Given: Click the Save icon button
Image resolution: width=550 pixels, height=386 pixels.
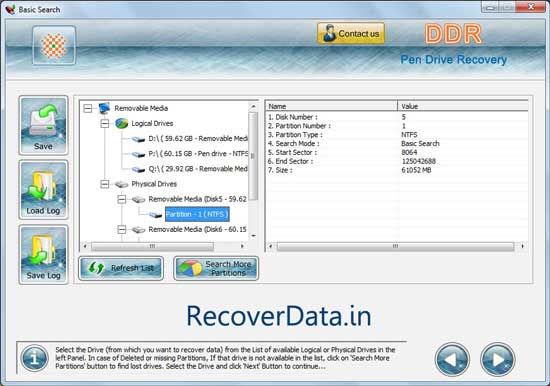Looking at the screenshot, I should (43, 125).
